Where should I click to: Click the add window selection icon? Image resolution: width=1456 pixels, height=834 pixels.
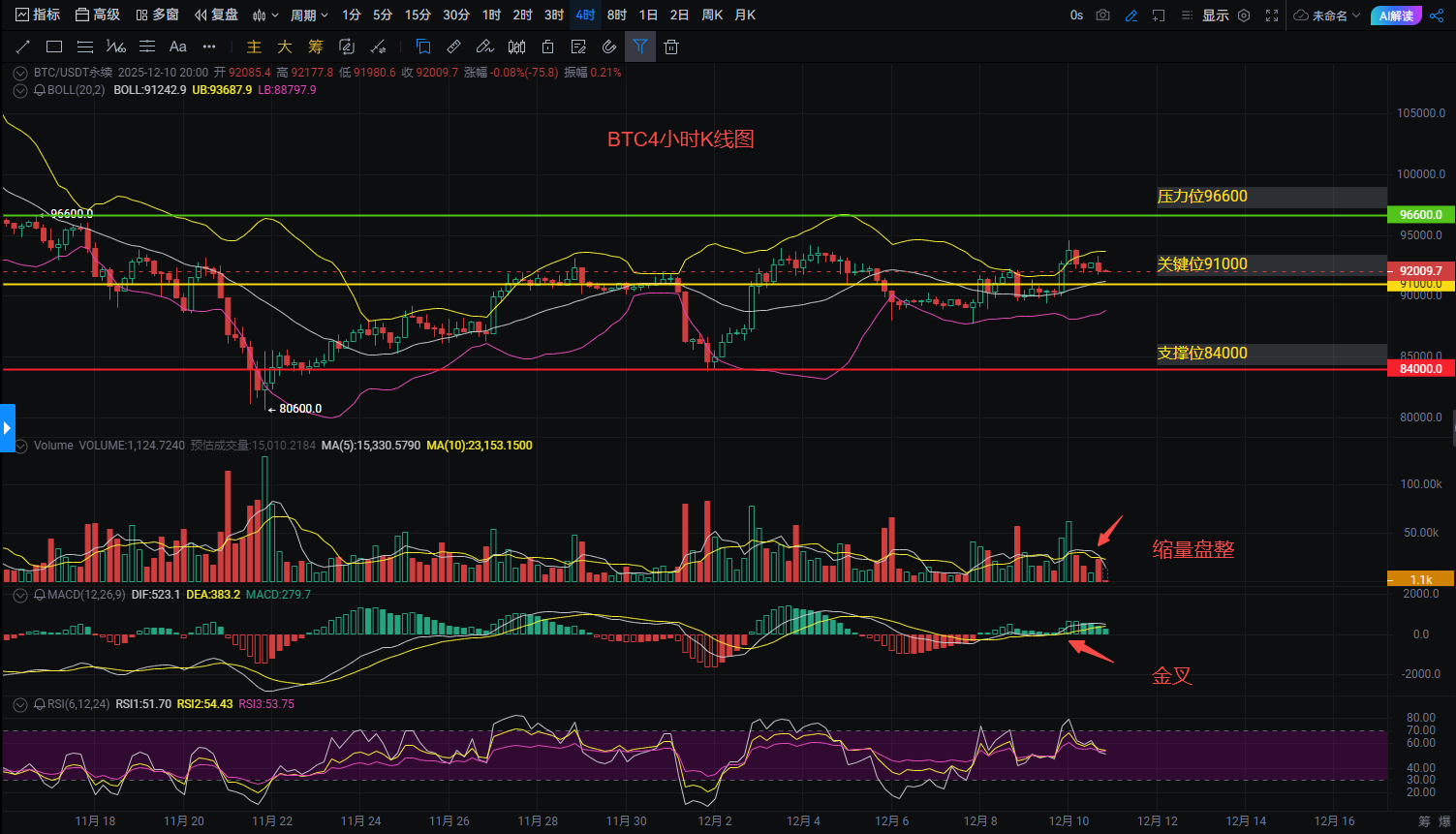click(x=1159, y=15)
